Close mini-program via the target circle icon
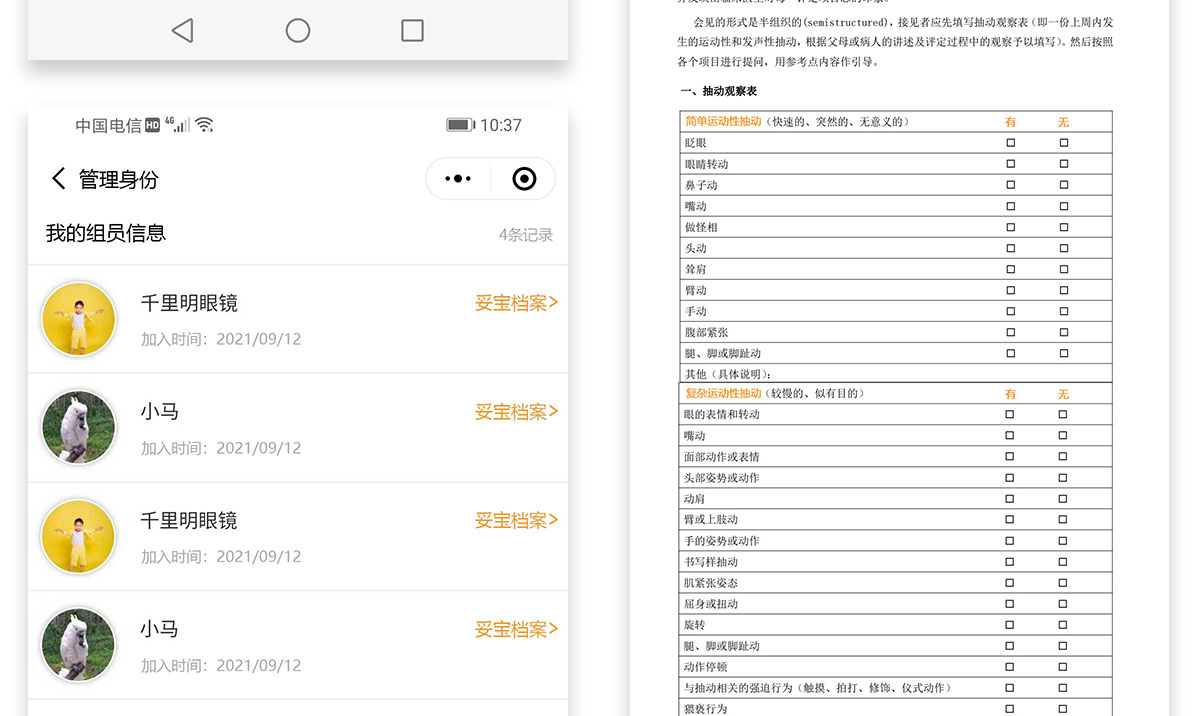The image size is (1200, 716). [x=524, y=179]
